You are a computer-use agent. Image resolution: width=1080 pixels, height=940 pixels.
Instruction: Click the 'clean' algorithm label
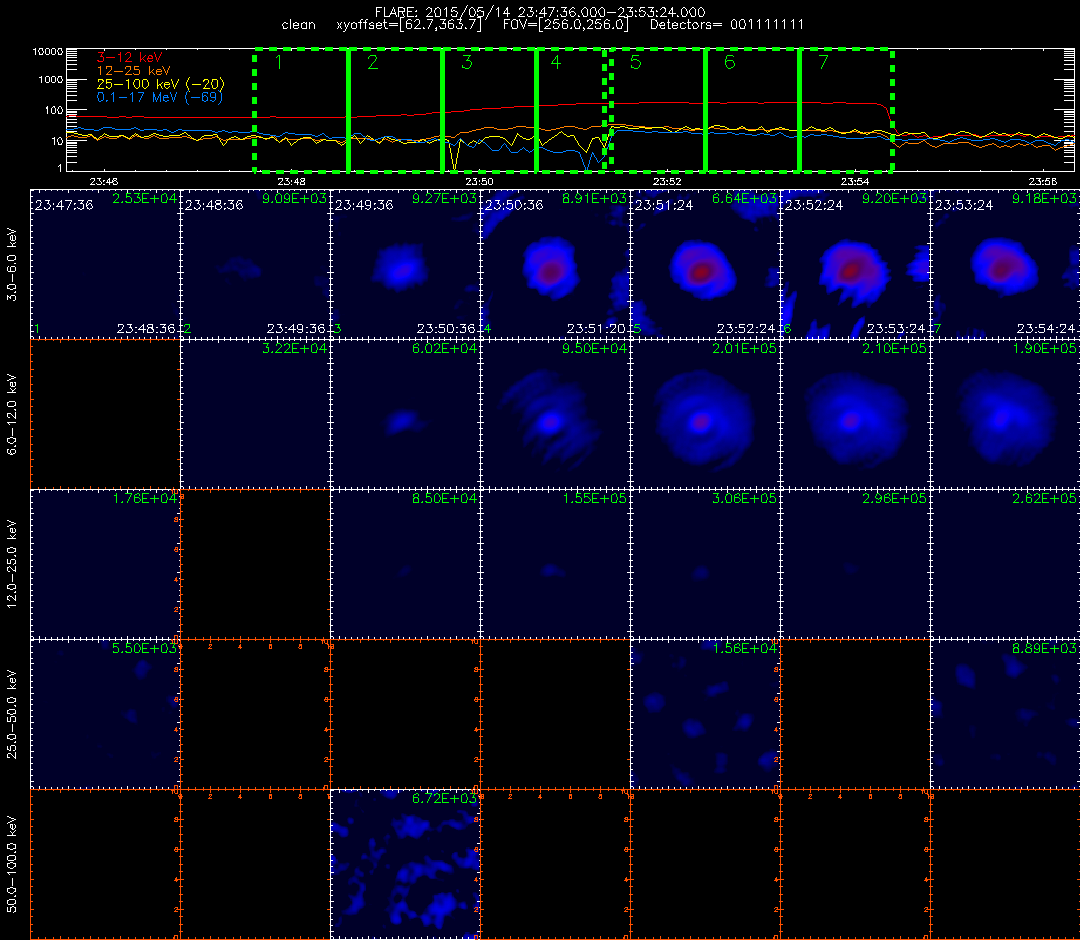[x=298, y=25]
